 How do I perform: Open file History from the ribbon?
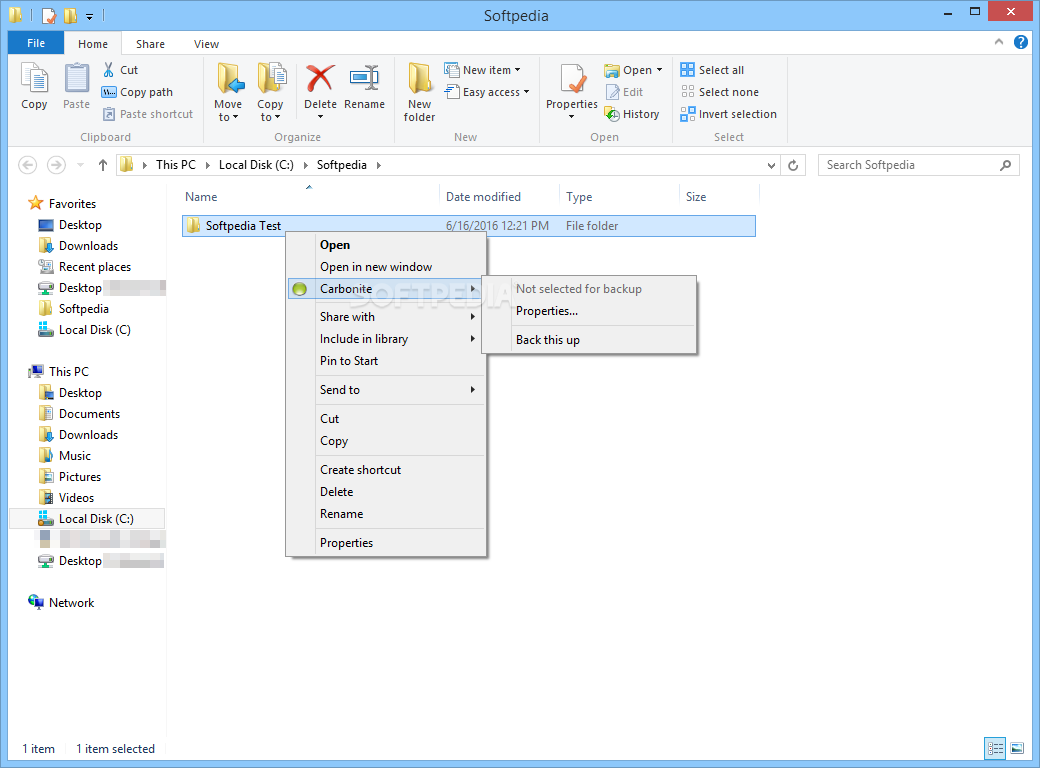pos(632,114)
